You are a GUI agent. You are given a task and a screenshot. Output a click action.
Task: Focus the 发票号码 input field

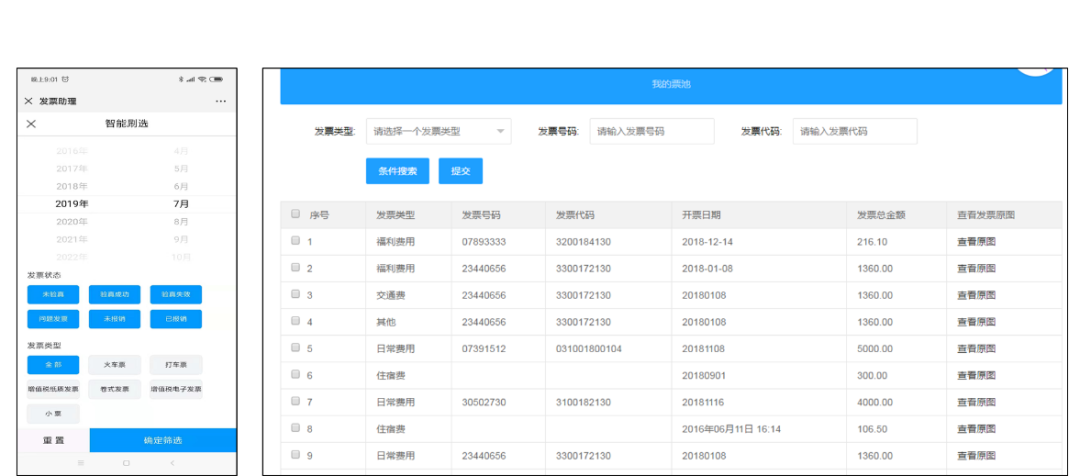(x=651, y=131)
